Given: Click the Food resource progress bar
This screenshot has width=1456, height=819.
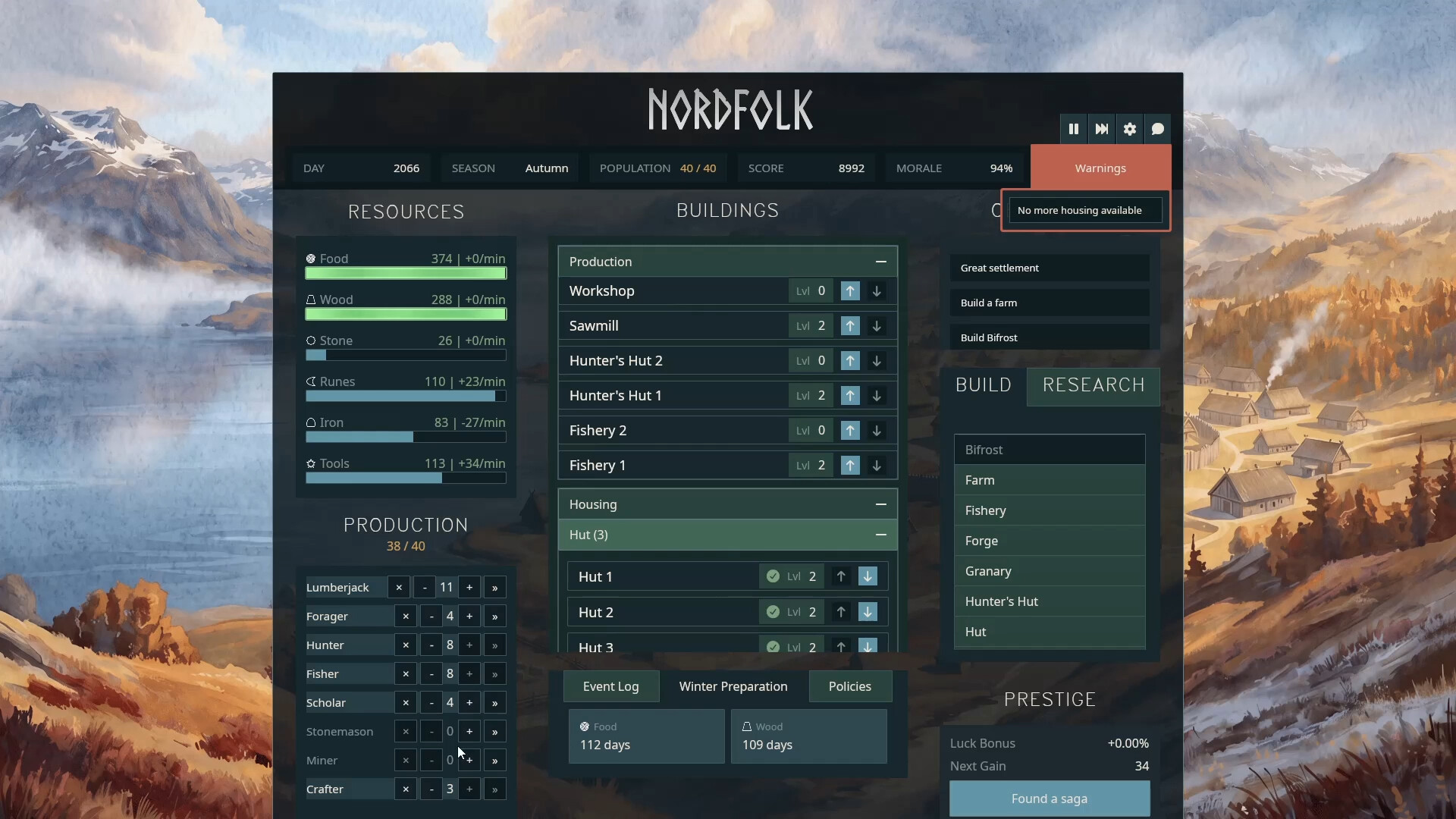Looking at the screenshot, I should [x=406, y=273].
